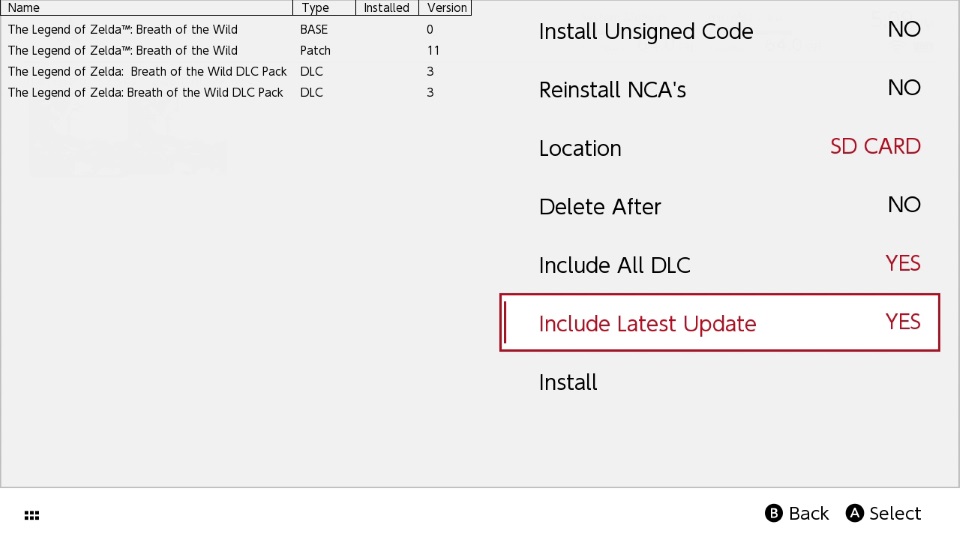The height and width of the screenshot is (540, 960).
Task: Click the Version column header
Action: pyautogui.click(x=446, y=7)
